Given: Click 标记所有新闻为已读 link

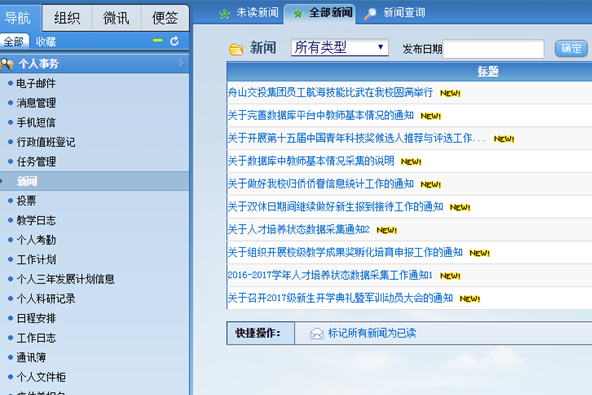Looking at the screenshot, I should coord(372,333).
